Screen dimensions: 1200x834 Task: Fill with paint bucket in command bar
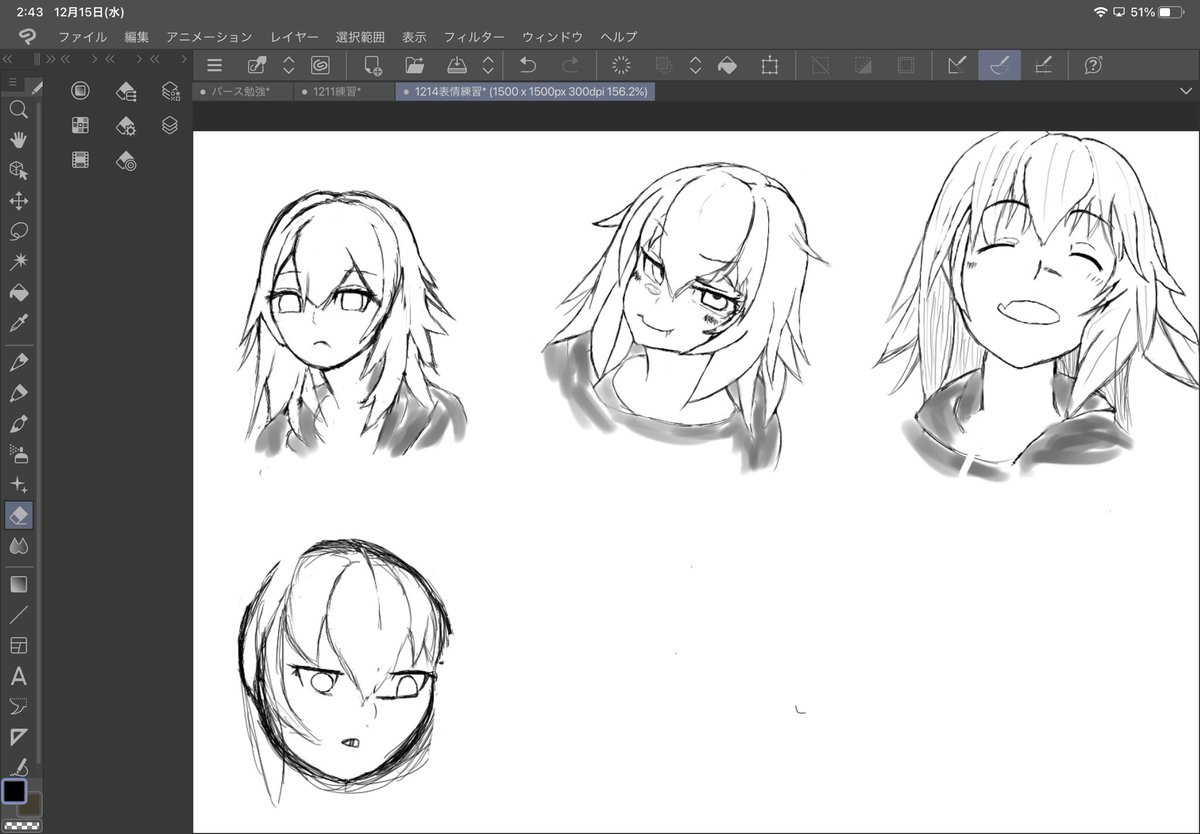click(x=728, y=66)
